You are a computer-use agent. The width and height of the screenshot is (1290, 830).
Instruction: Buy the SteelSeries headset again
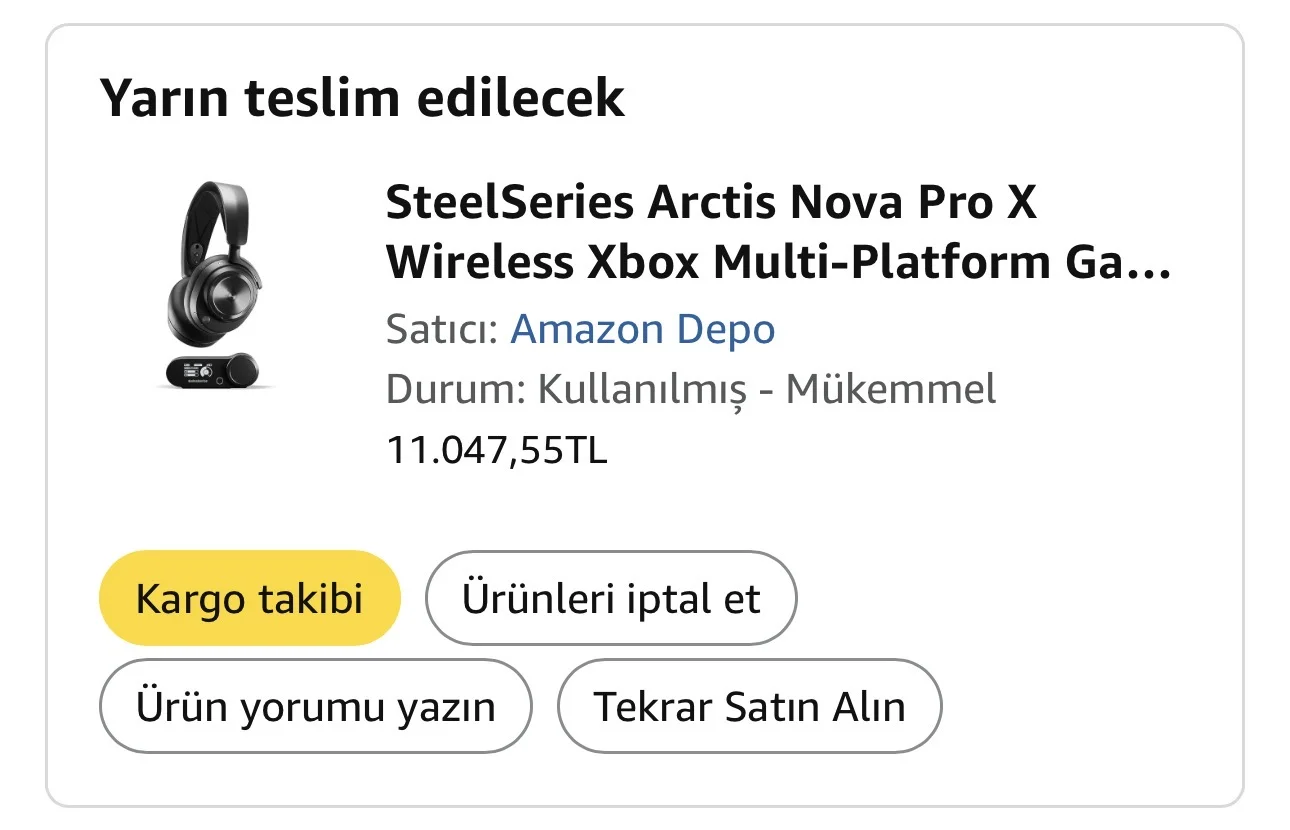[x=749, y=706]
